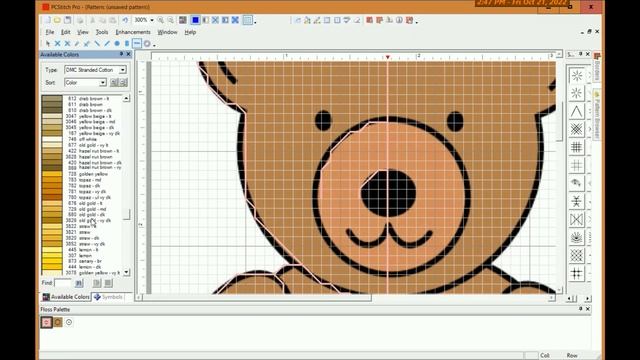Open the File menu
This screenshot has height=360, width=640.
coord(50,32)
